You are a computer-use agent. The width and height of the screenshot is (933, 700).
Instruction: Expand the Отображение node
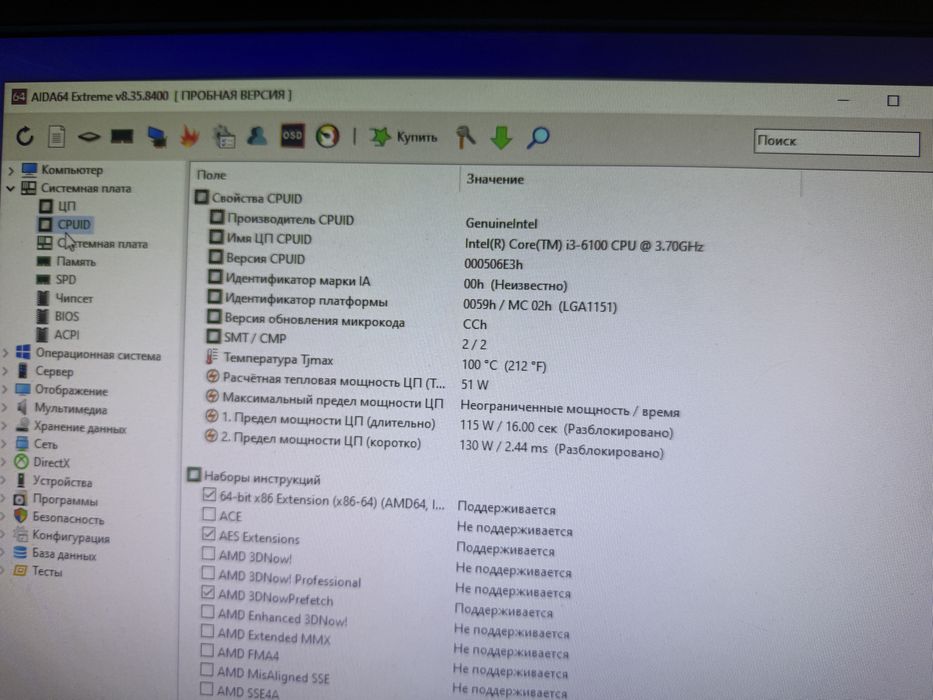(x=5, y=390)
